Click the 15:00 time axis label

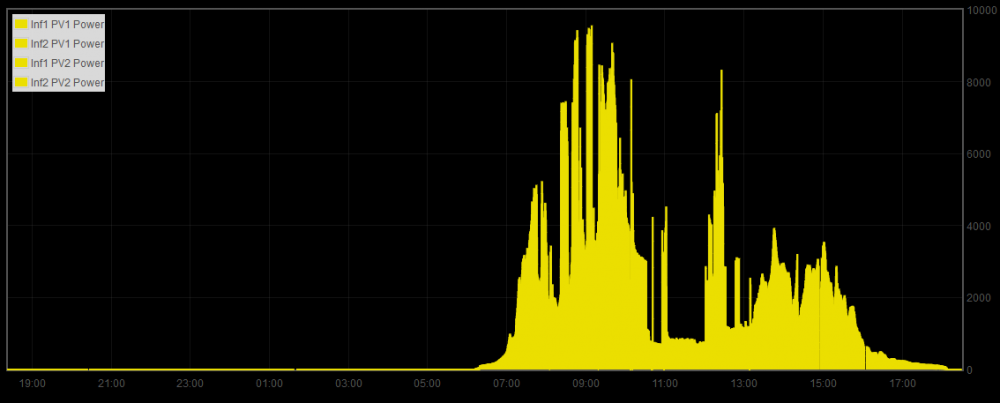coord(823,384)
